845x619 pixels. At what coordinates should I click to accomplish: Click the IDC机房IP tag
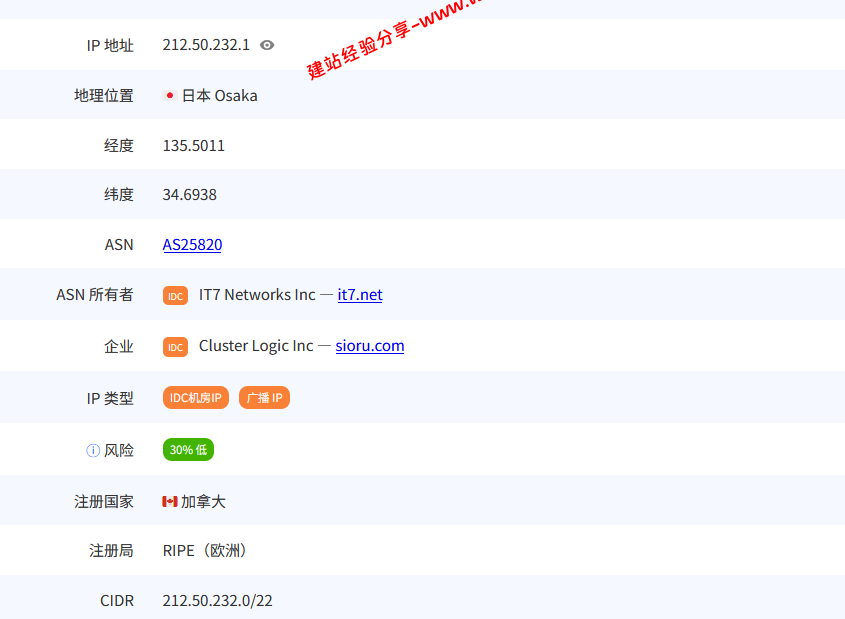click(196, 398)
